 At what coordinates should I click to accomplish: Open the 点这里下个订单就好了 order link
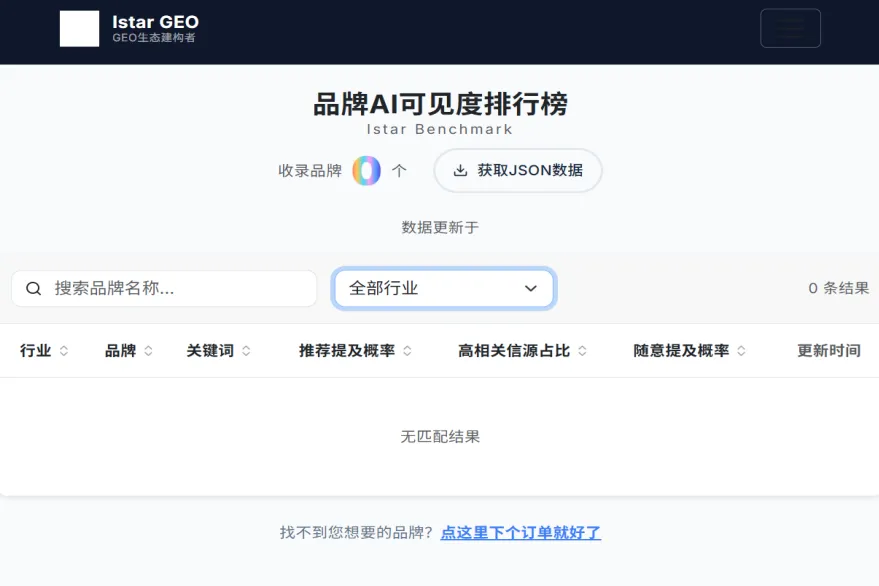coord(520,533)
